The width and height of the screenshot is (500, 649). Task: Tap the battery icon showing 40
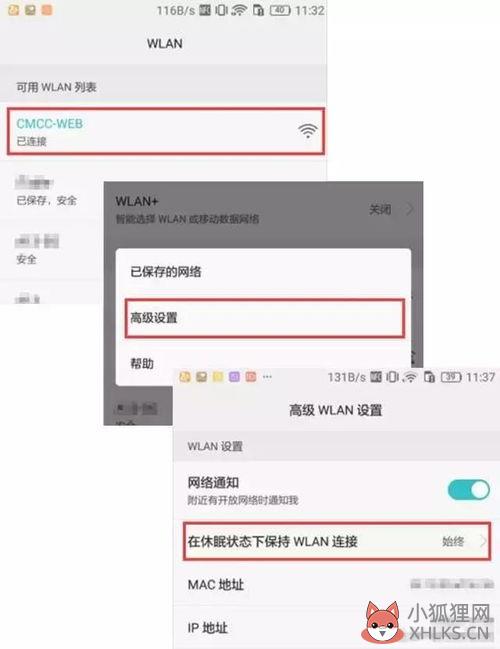pos(280,10)
